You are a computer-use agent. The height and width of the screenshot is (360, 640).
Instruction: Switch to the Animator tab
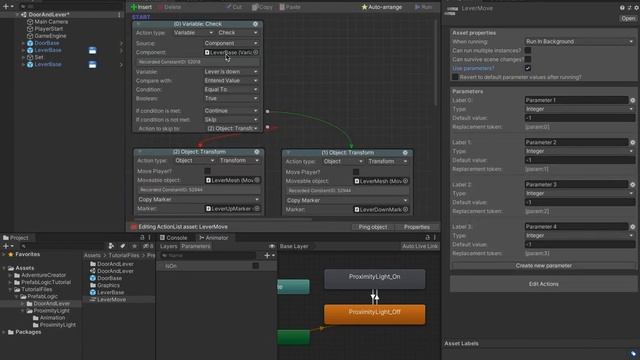tap(213, 238)
